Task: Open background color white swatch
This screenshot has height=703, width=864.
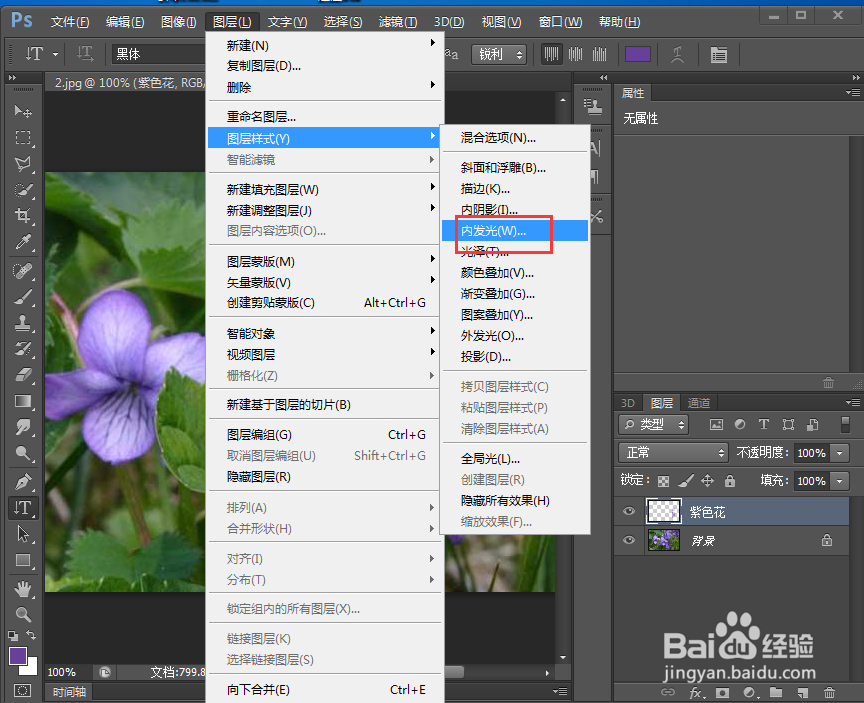Action: [31, 668]
